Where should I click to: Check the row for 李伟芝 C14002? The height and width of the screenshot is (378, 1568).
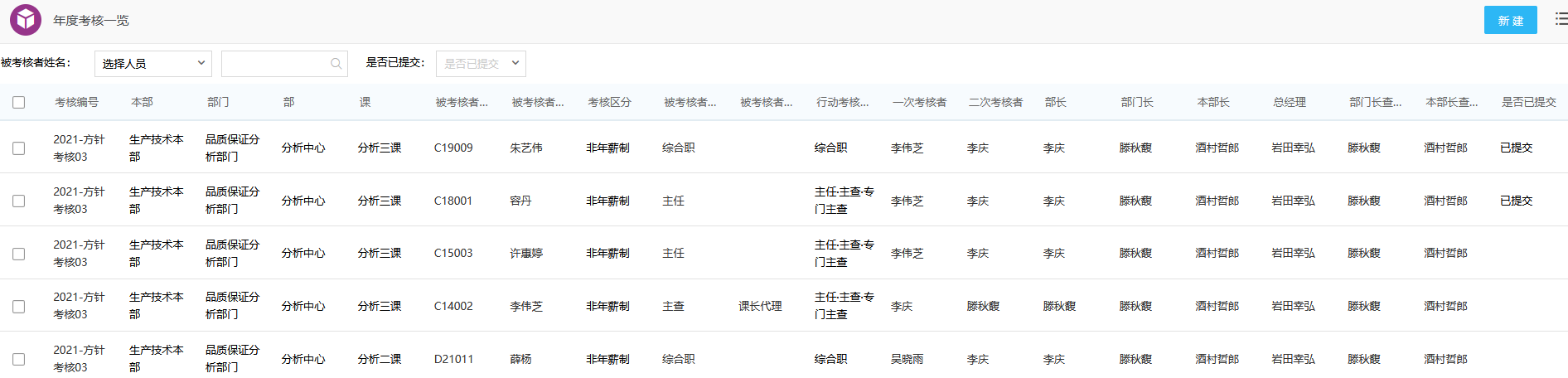(18, 307)
